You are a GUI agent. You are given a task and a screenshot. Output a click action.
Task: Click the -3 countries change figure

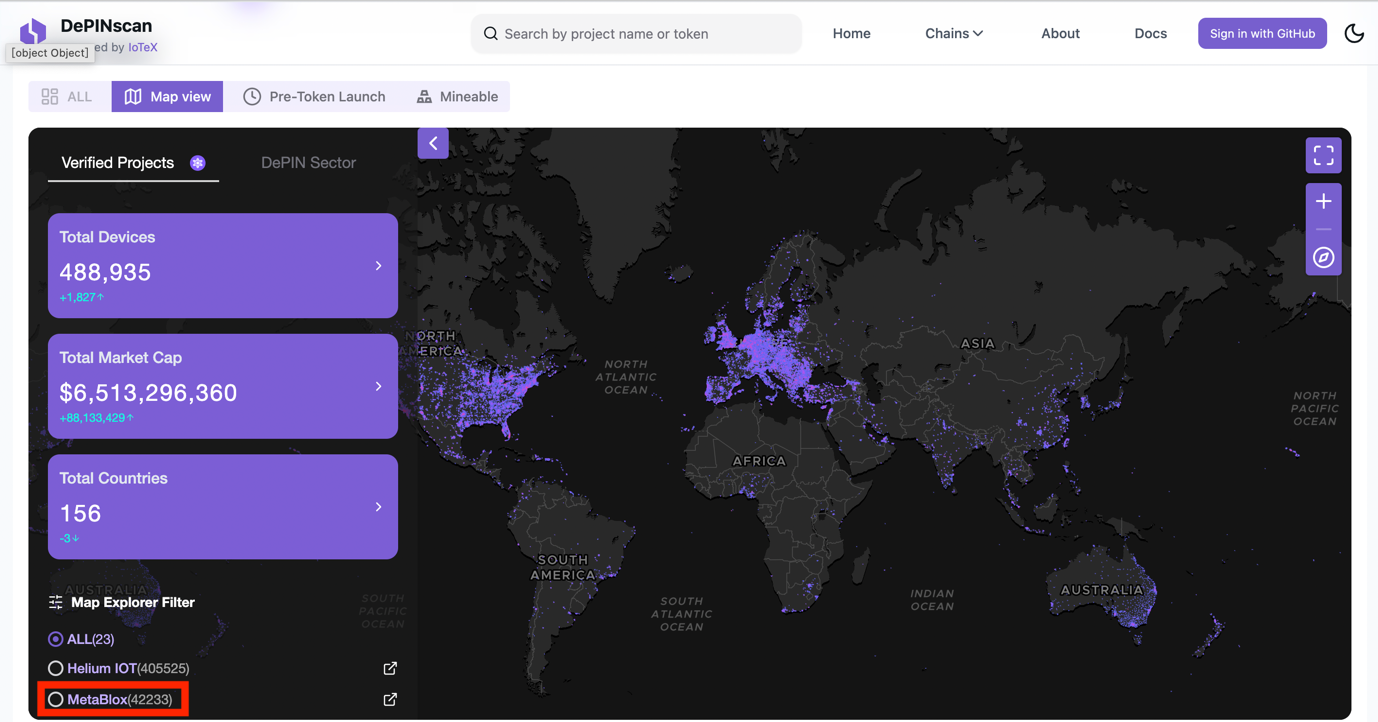[69, 538]
